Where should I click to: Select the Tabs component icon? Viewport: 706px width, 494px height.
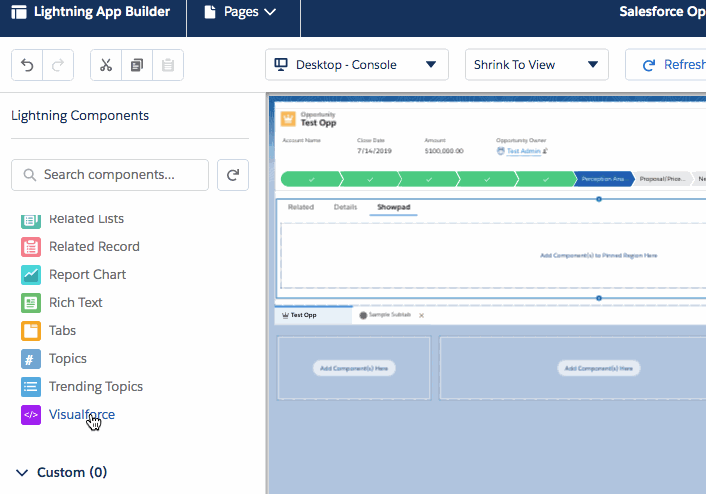[31, 330]
